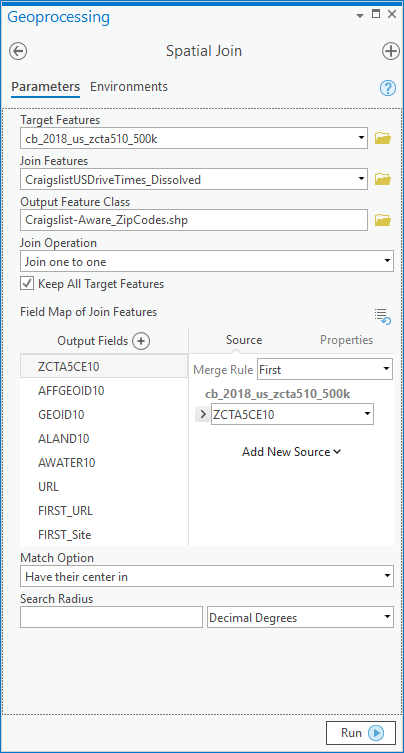Switch to the Environments tab
The width and height of the screenshot is (404, 753).
click(129, 86)
